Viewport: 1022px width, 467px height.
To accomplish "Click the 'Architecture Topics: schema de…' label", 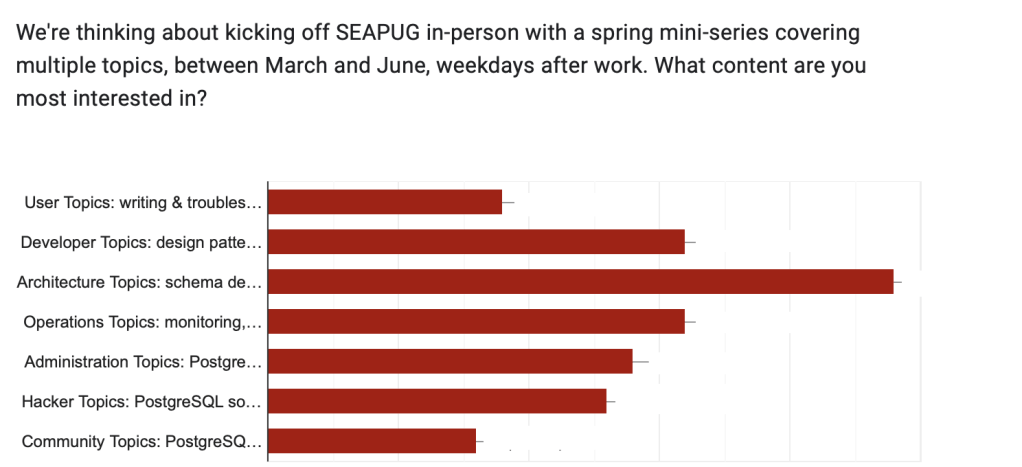I will (139, 282).
